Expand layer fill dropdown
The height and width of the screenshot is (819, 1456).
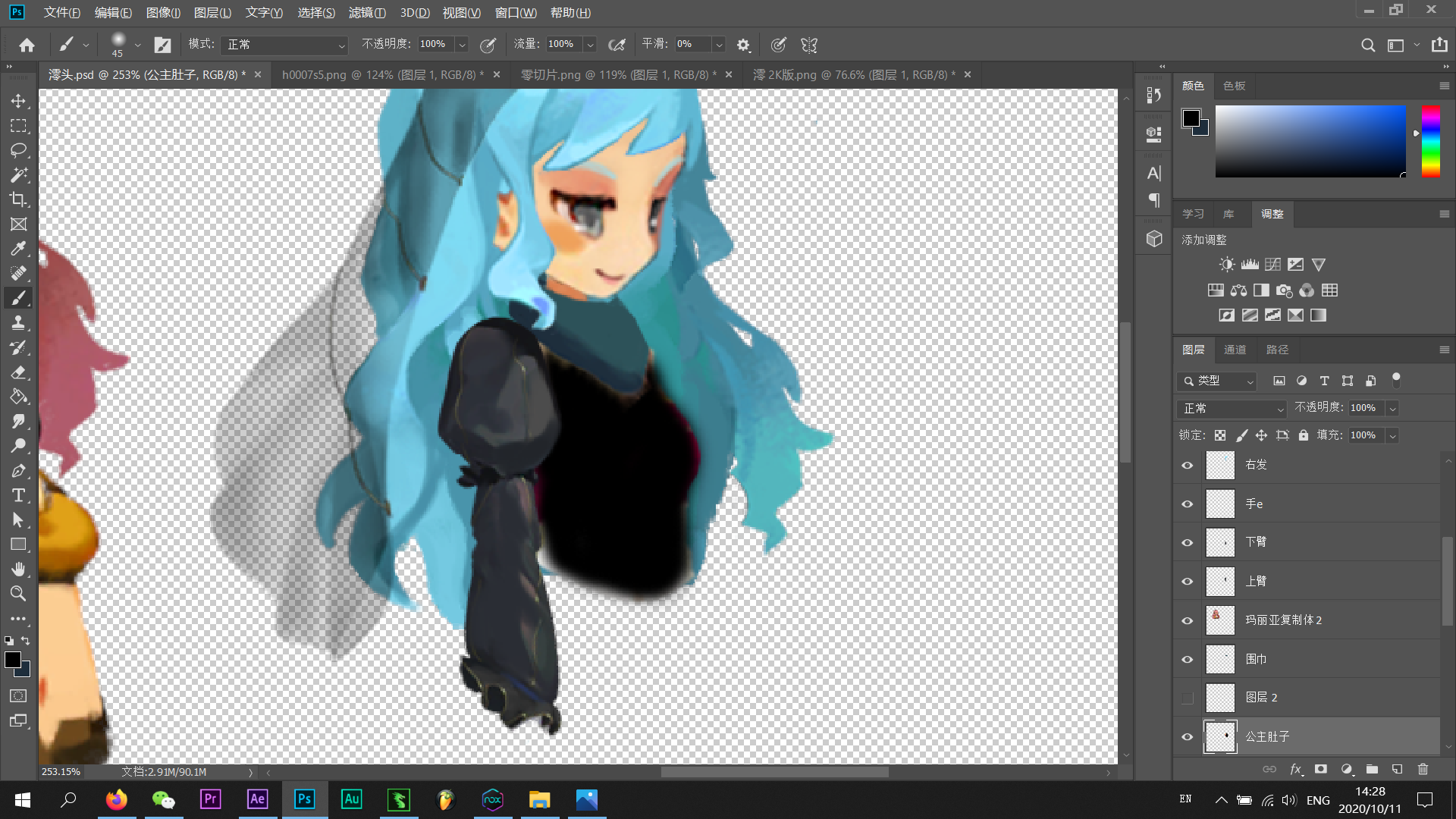click(x=1392, y=435)
